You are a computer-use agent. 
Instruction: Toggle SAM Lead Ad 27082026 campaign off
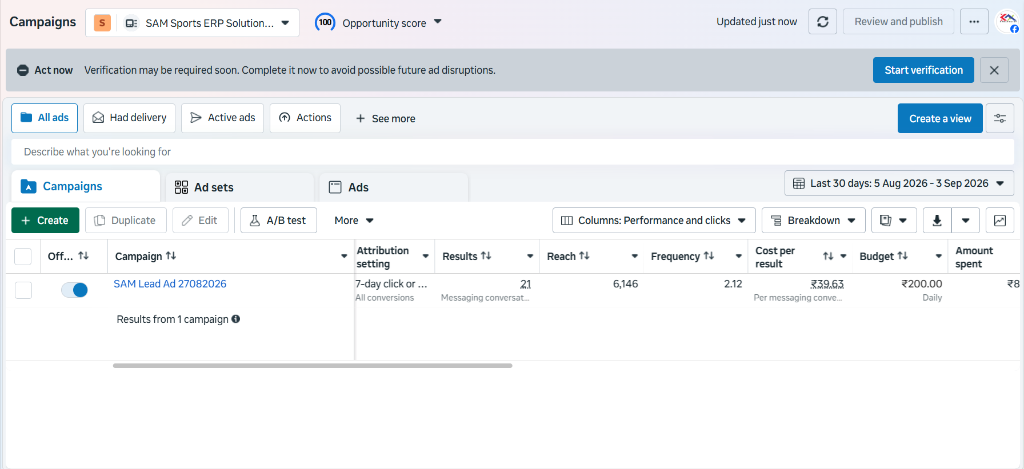74,290
